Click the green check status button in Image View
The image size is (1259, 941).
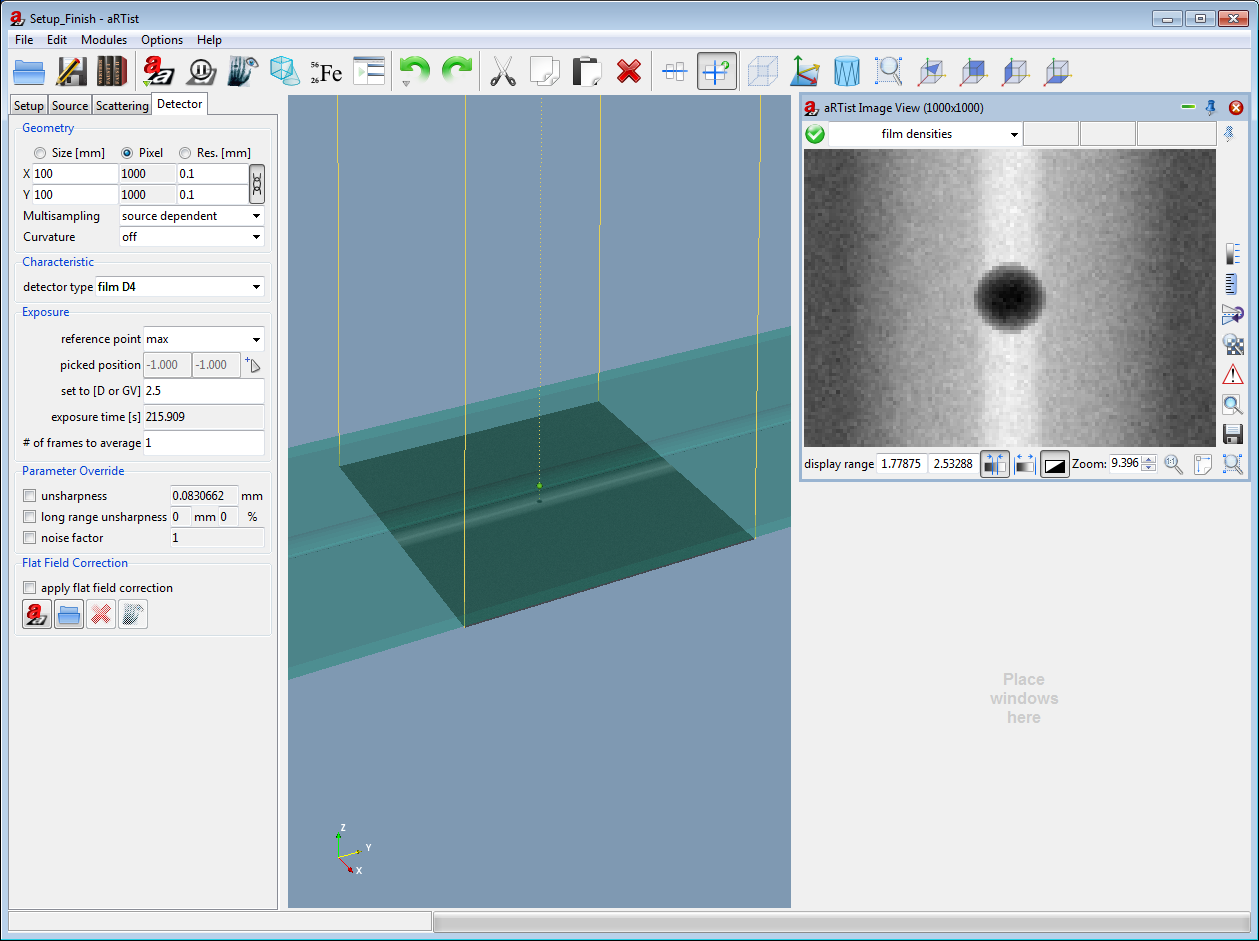(815, 134)
